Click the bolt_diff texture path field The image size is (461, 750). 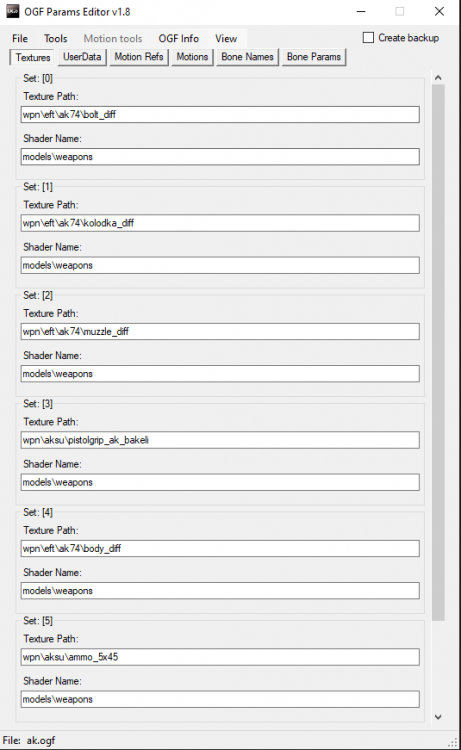pyautogui.click(x=220, y=114)
